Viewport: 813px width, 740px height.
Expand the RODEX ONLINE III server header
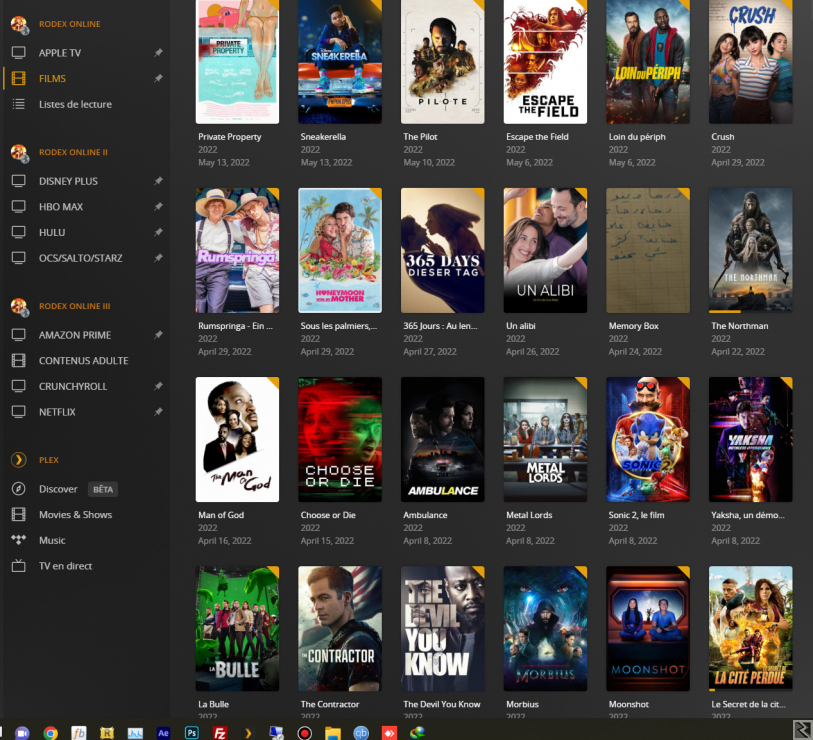click(75, 306)
